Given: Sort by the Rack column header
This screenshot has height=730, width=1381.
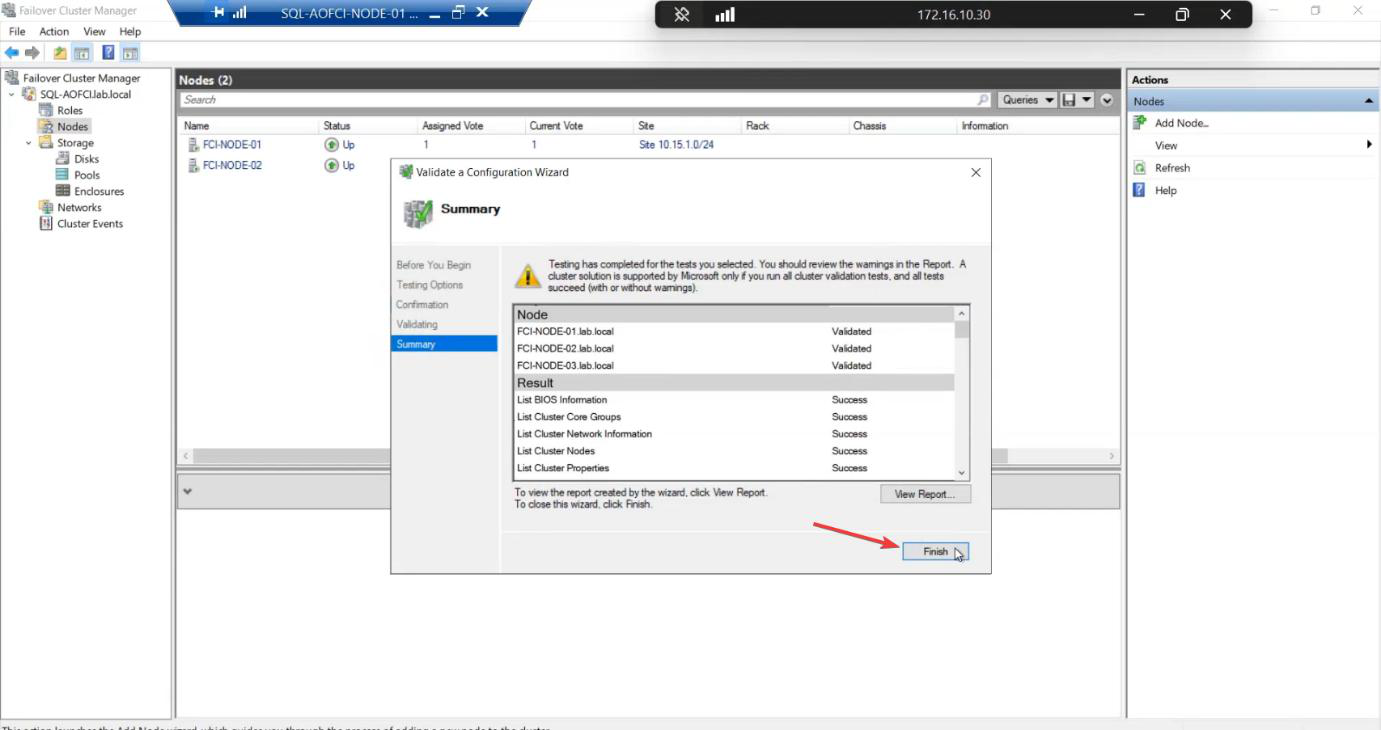Looking at the screenshot, I should (x=796, y=126).
